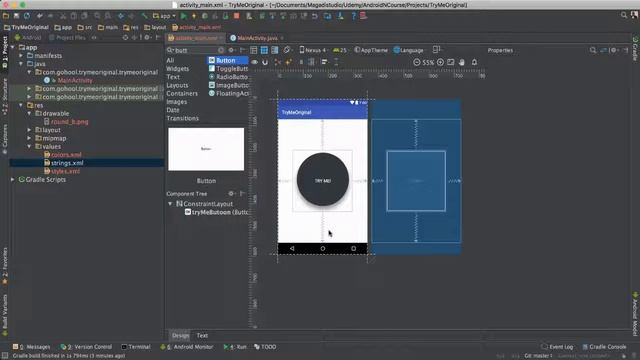Open the AppTheme selector

click(x=371, y=50)
